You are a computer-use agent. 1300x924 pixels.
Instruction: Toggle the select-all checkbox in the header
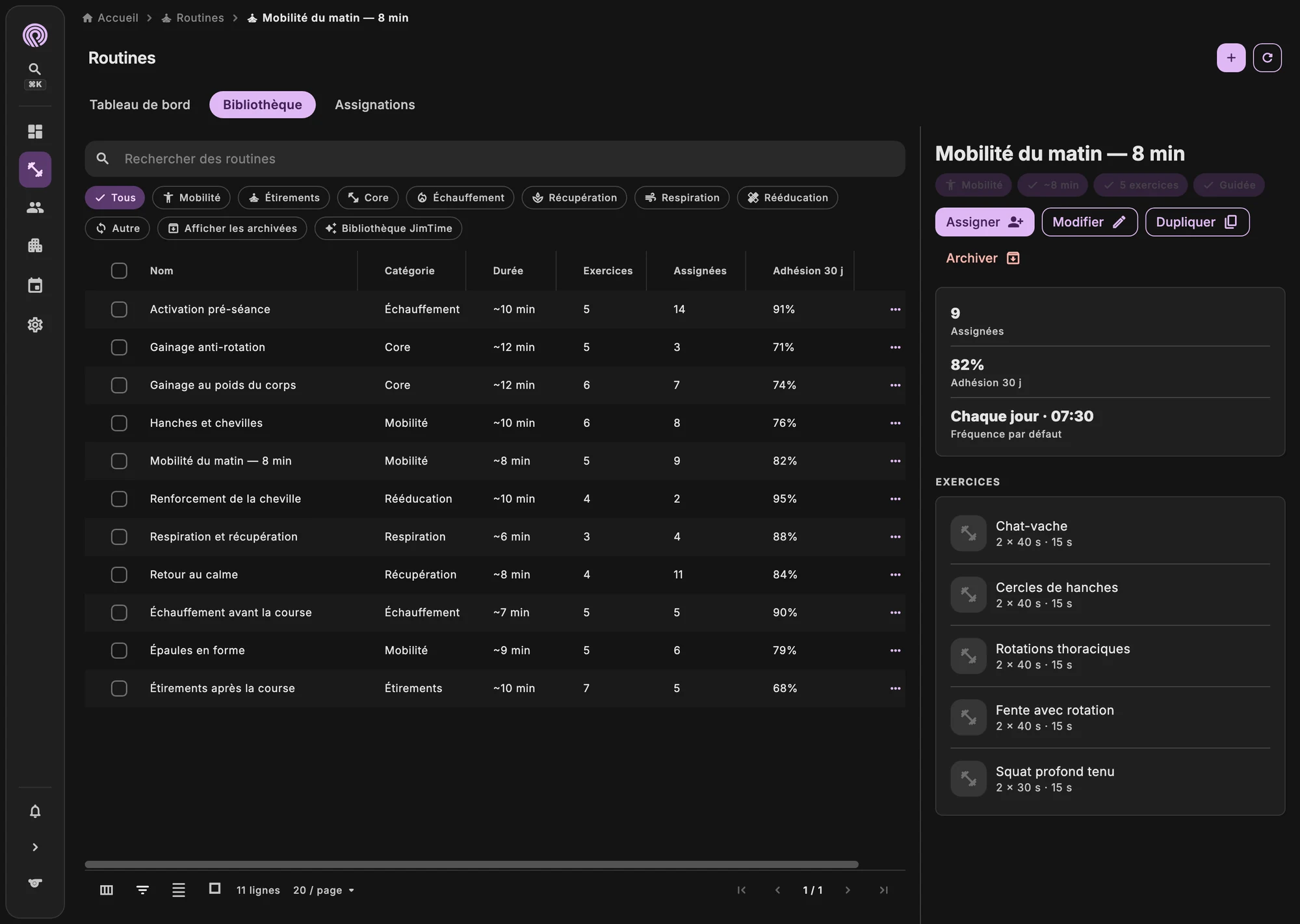pos(119,271)
